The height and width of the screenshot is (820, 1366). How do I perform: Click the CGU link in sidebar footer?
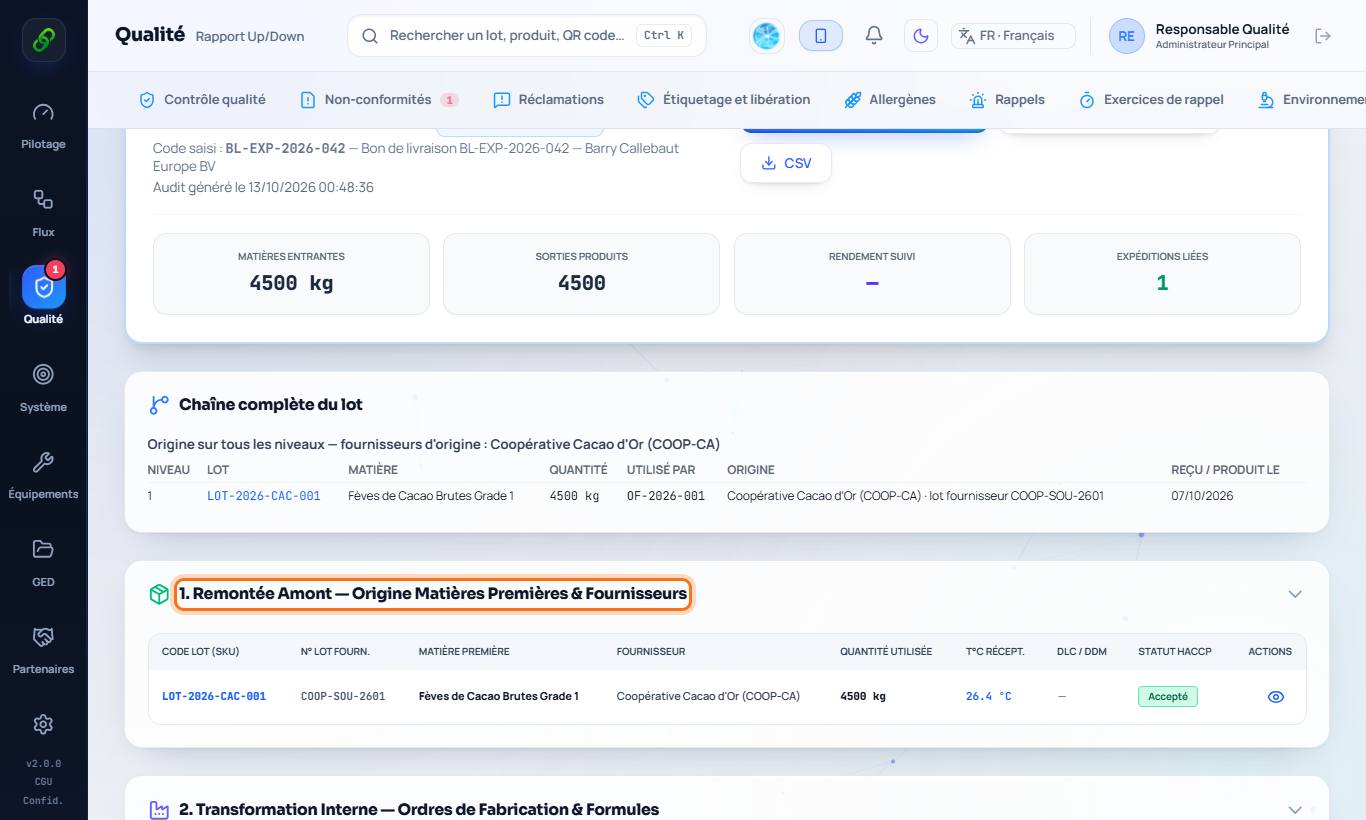(x=43, y=782)
